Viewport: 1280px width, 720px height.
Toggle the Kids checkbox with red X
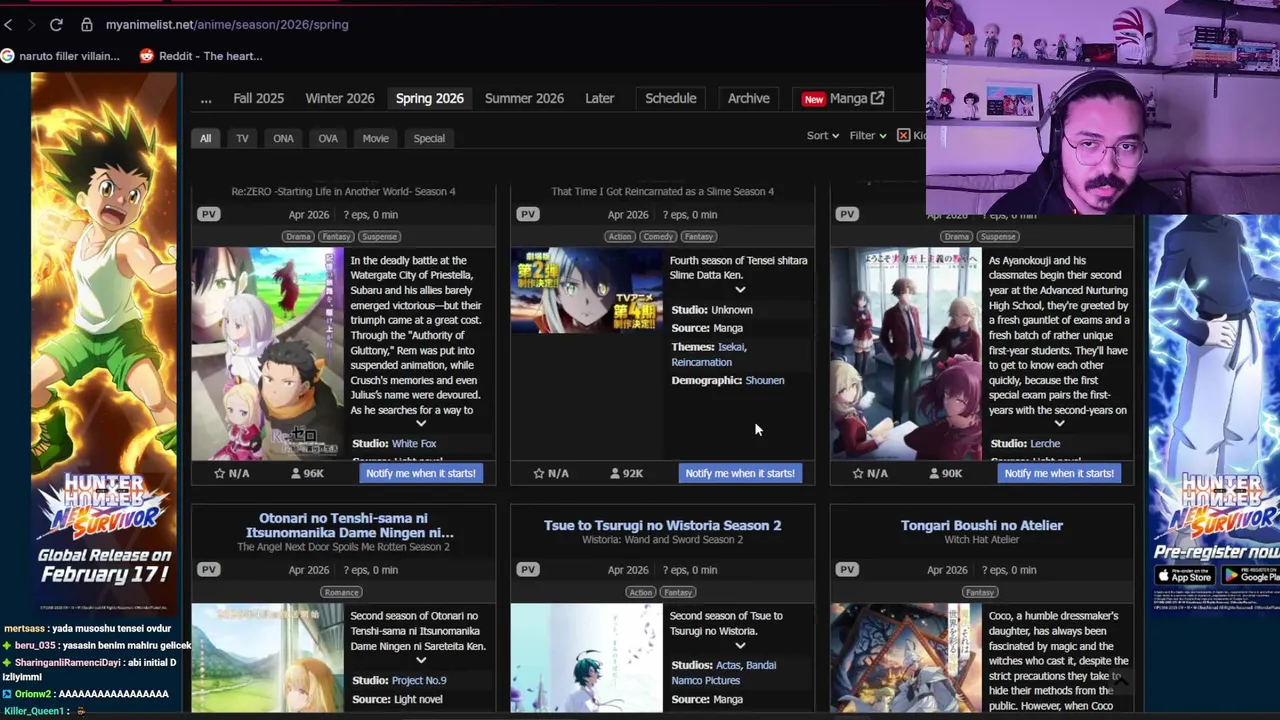903,136
